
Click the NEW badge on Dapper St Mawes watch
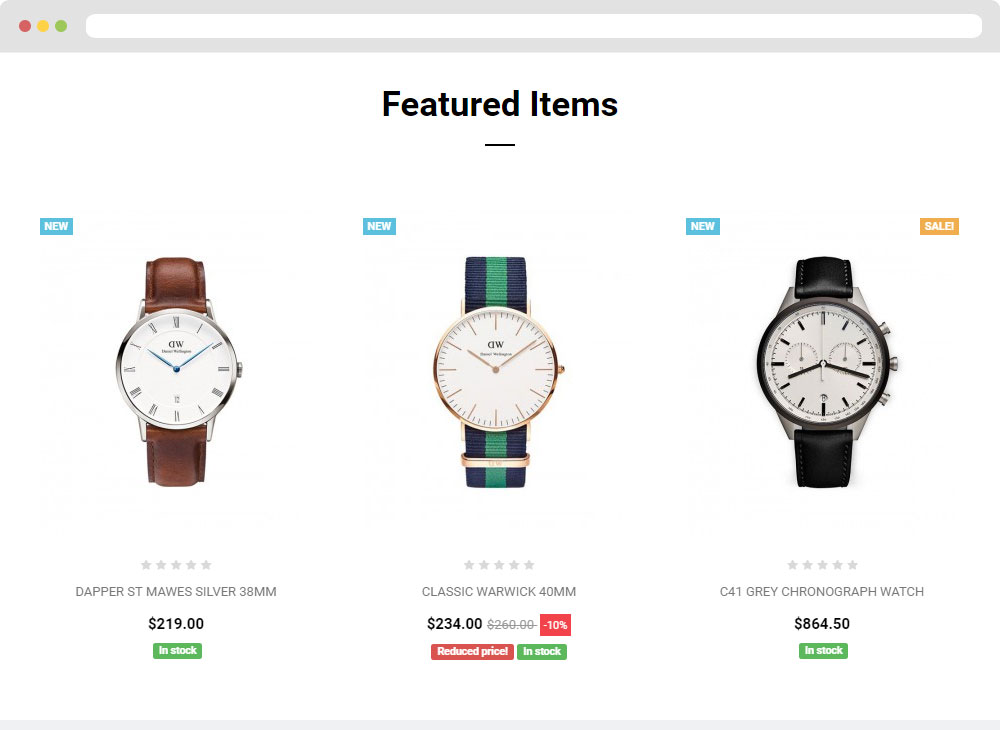coord(56,226)
